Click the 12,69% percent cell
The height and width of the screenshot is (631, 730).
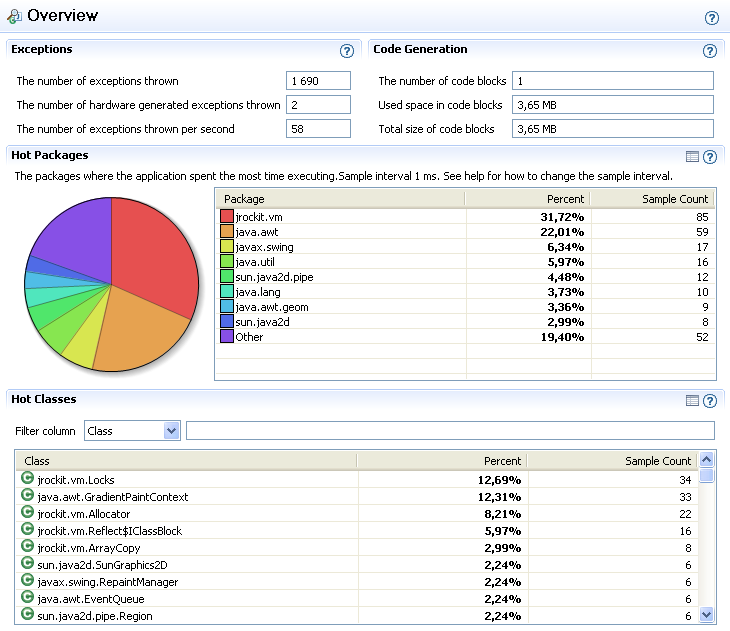pyautogui.click(x=499, y=480)
